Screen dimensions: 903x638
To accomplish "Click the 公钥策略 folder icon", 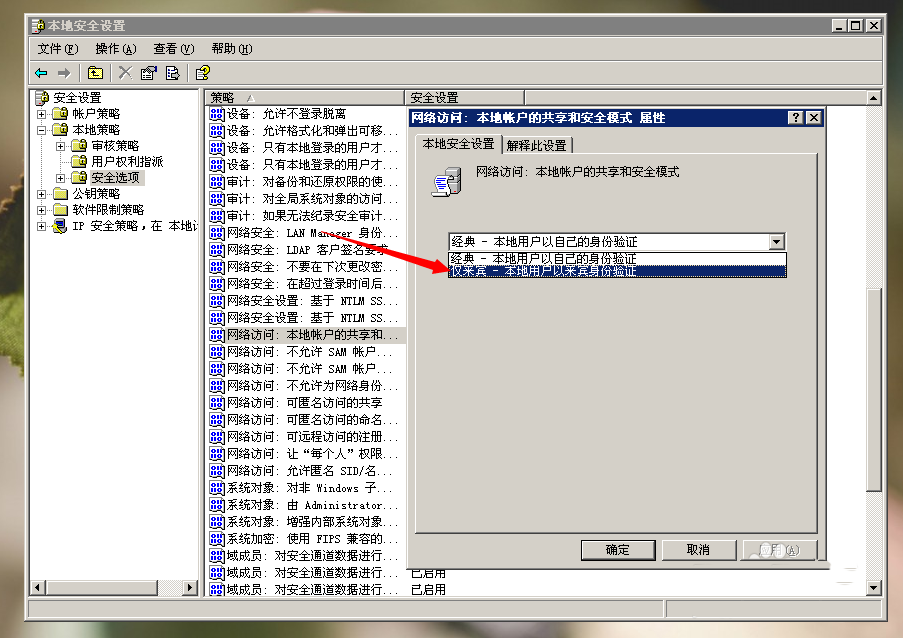I will [60, 193].
